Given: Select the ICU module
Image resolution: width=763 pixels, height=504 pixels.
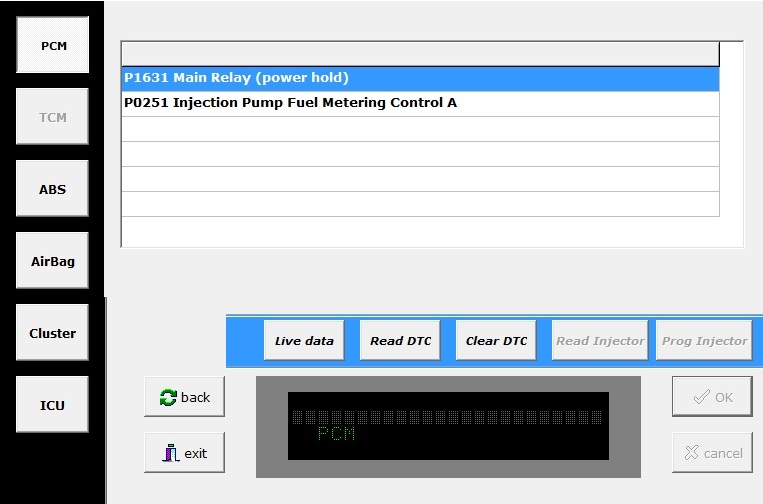Looking at the screenshot, I should (53, 405).
